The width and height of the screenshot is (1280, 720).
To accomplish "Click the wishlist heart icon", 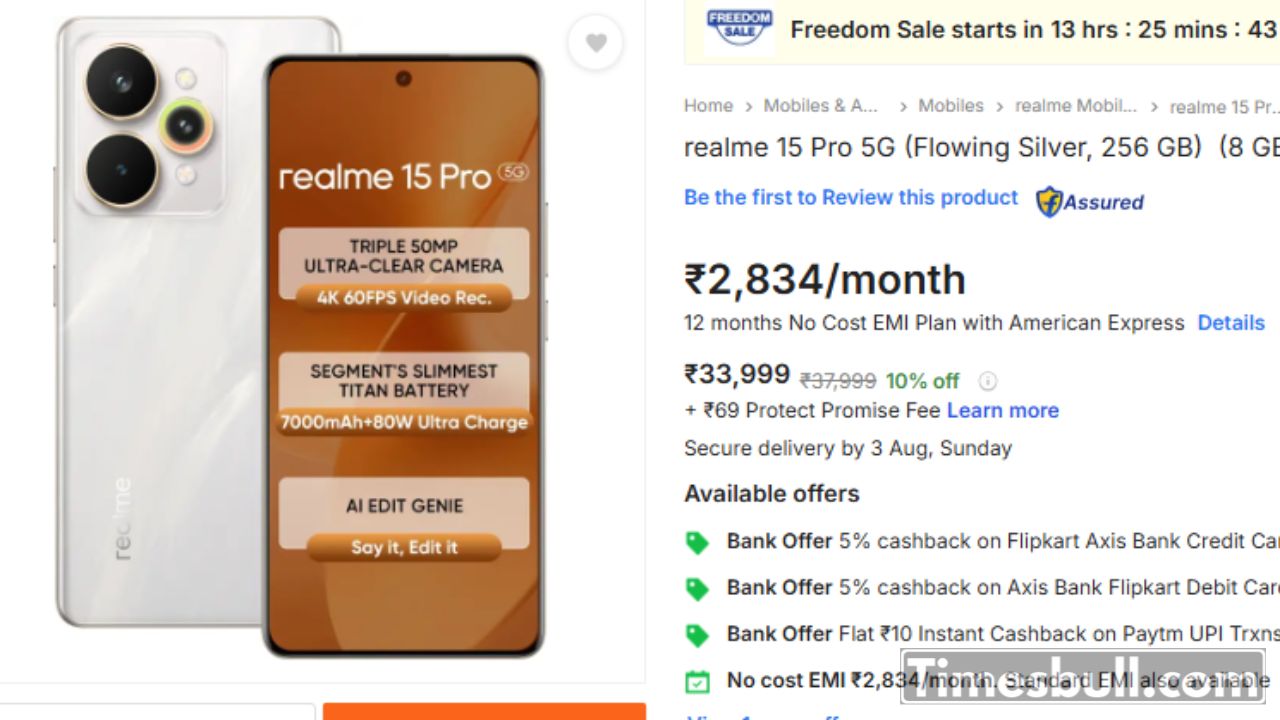I will click(596, 43).
